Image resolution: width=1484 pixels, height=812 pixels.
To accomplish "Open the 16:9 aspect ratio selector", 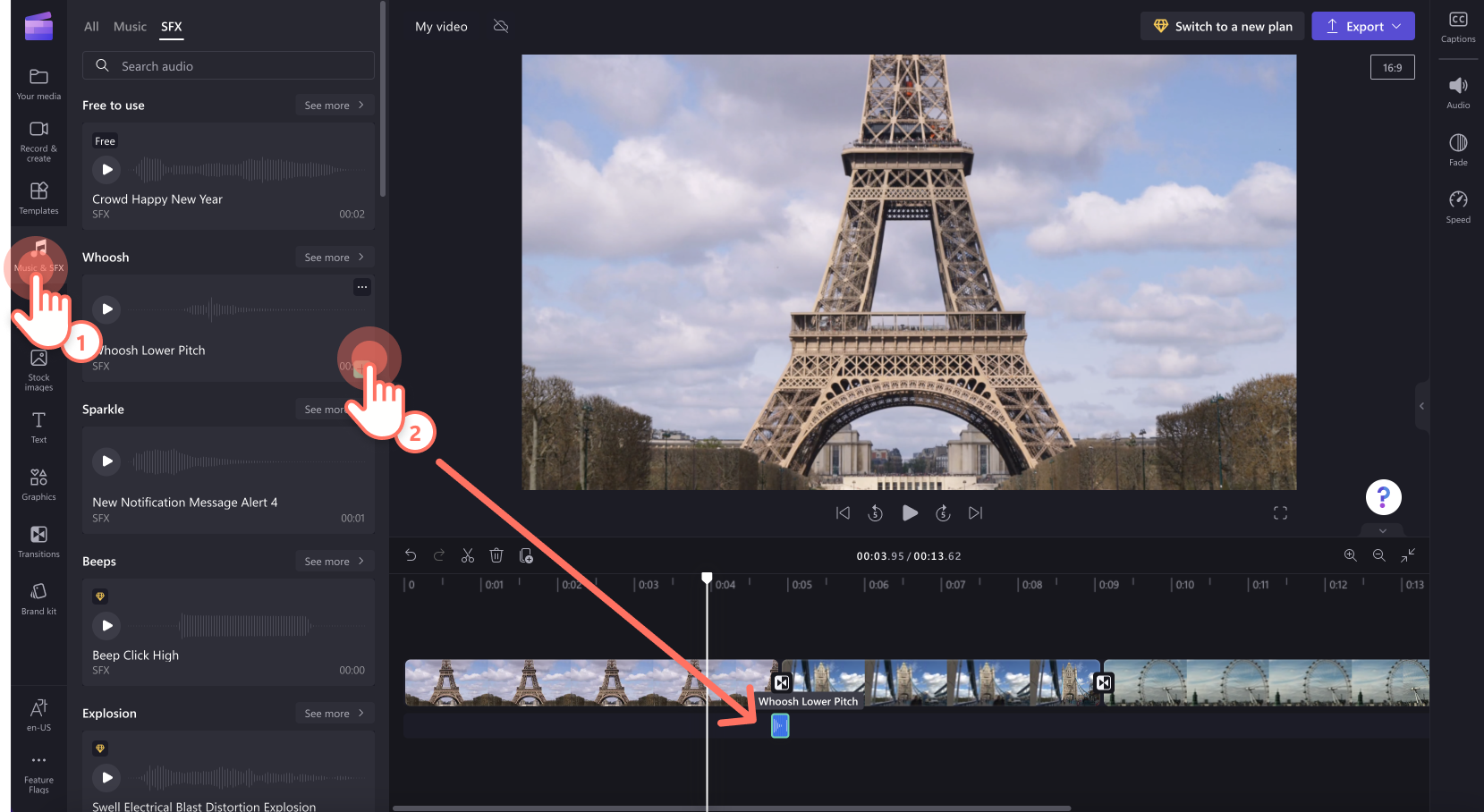I will [1392, 66].
